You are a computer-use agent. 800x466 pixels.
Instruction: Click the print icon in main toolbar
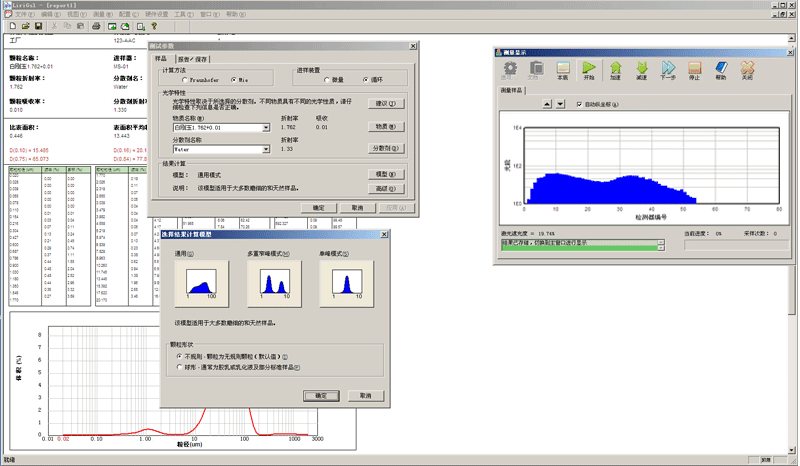(96, 27)
